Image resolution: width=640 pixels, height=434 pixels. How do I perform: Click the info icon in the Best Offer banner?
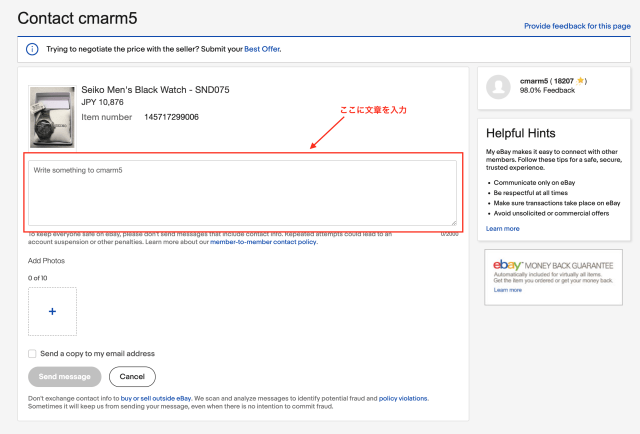coord(32,48)
